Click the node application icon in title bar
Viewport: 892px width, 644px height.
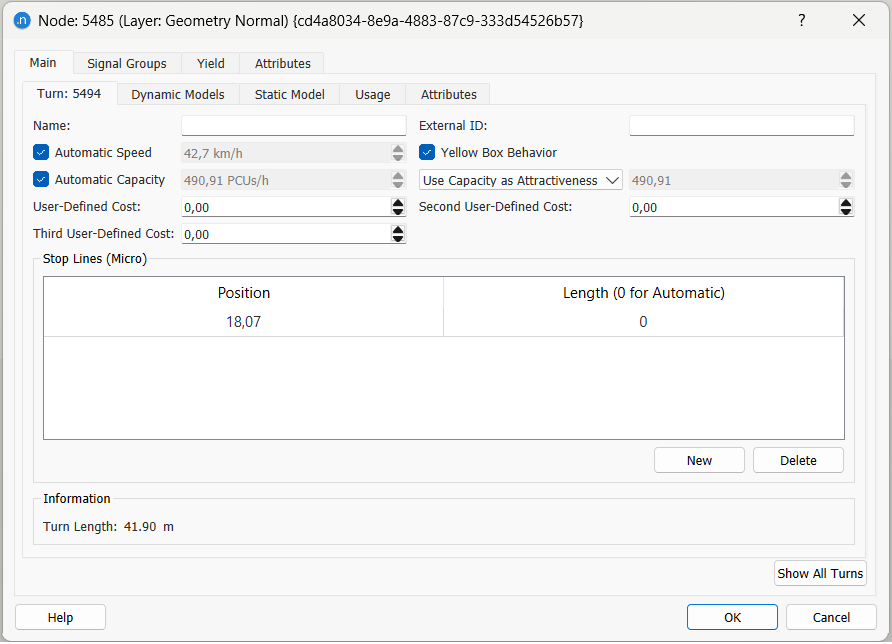[22, 20]
